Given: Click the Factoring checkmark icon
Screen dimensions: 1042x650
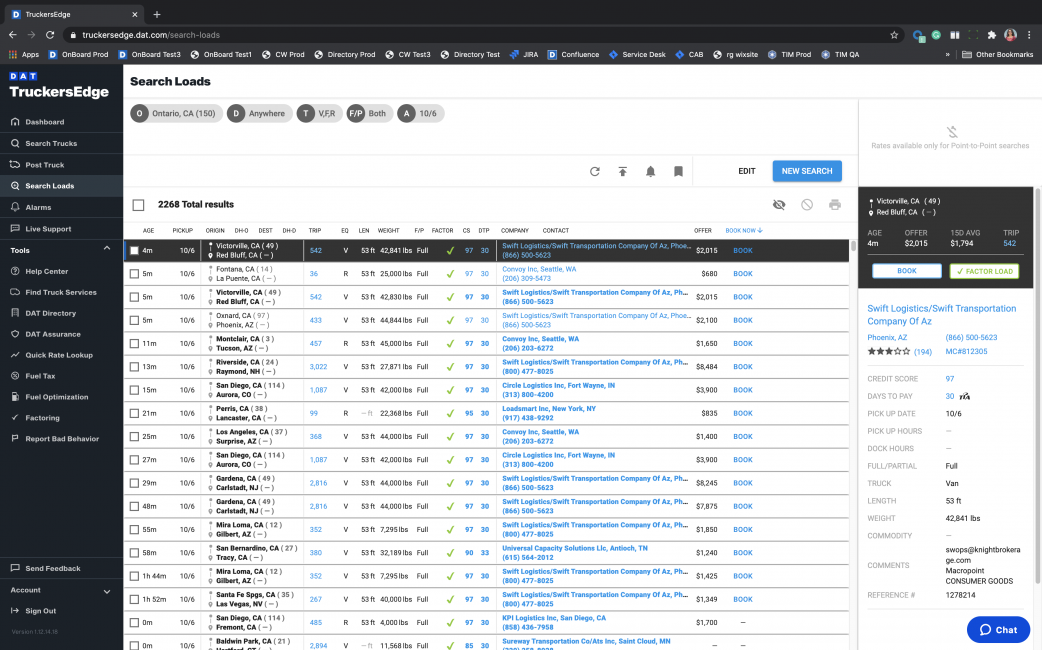Looking at the screenshot, I should pyautogui.click(x=15, y=417).
